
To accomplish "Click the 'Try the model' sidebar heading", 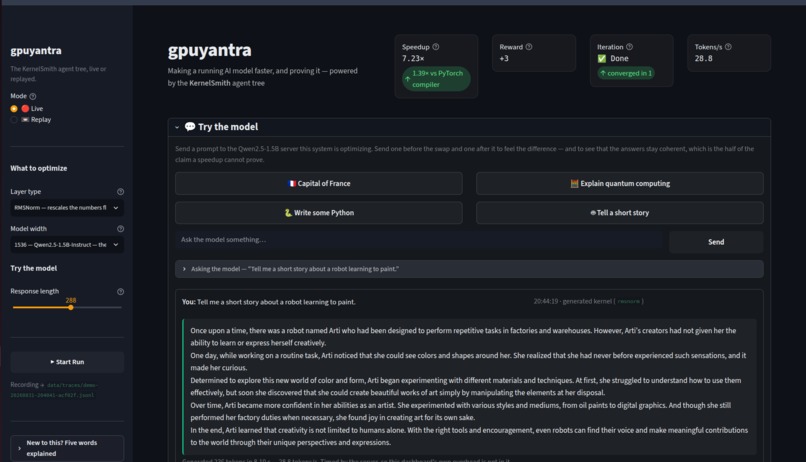I will point(33,268).
